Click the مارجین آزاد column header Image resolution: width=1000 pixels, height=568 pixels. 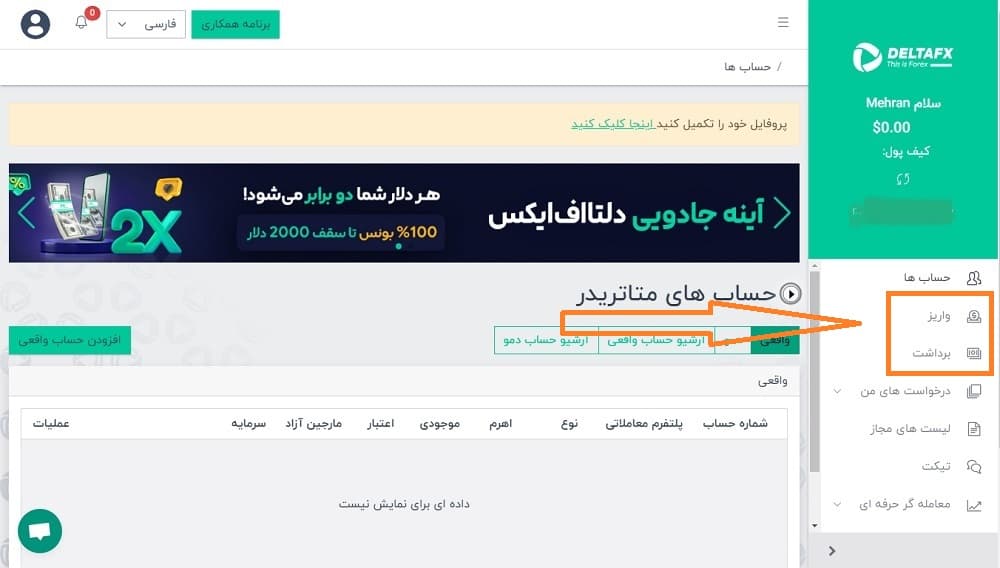(x=313, y=423)
